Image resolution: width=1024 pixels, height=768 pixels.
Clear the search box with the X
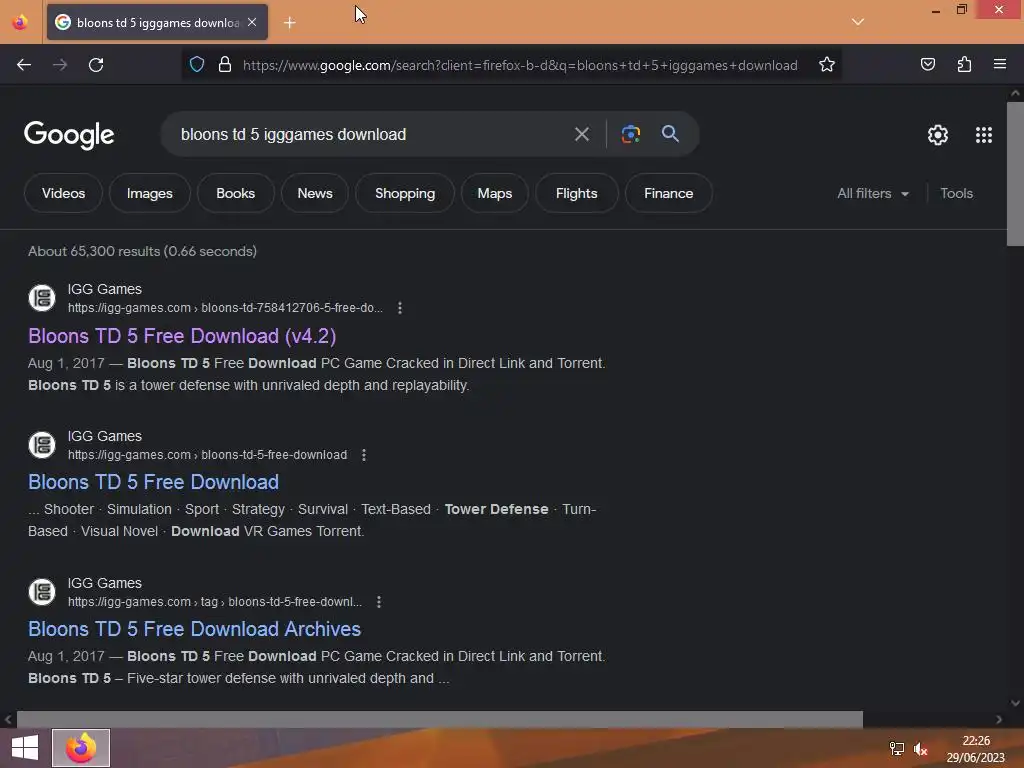click(x=581, y=135)
